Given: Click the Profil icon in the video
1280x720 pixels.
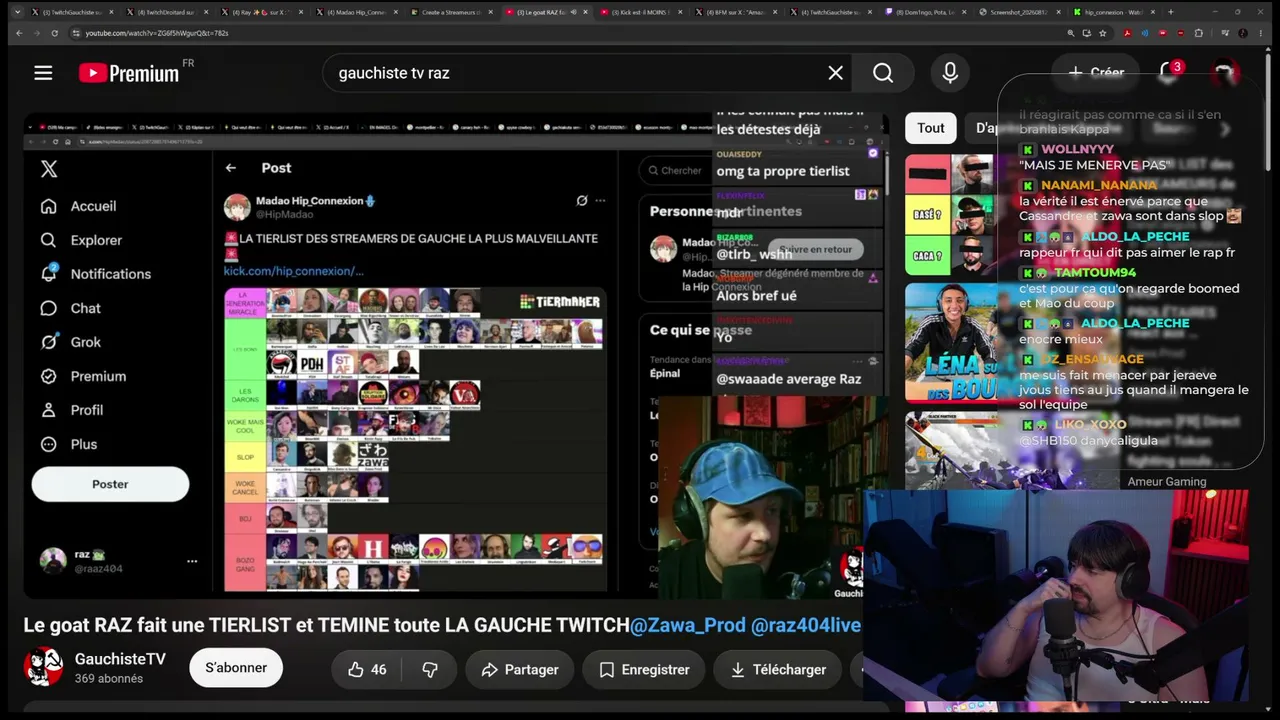Looking at the screenshot, I should click(48, 410).
